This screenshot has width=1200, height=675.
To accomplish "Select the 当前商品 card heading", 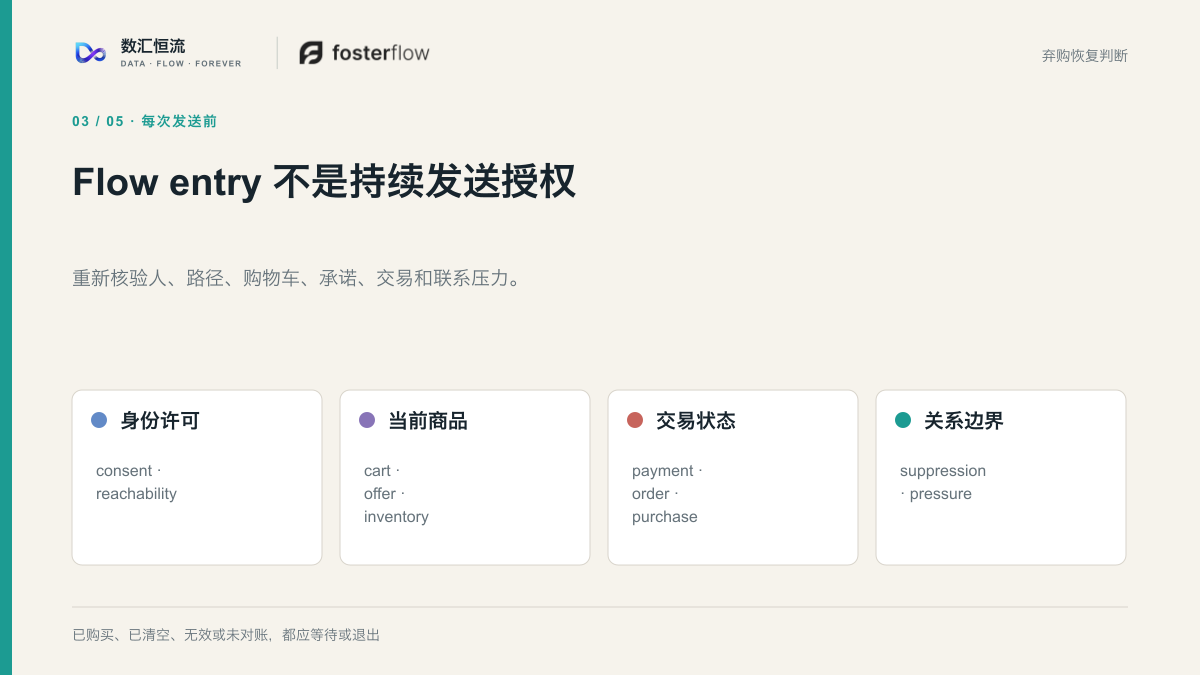I will coord(428,421).
